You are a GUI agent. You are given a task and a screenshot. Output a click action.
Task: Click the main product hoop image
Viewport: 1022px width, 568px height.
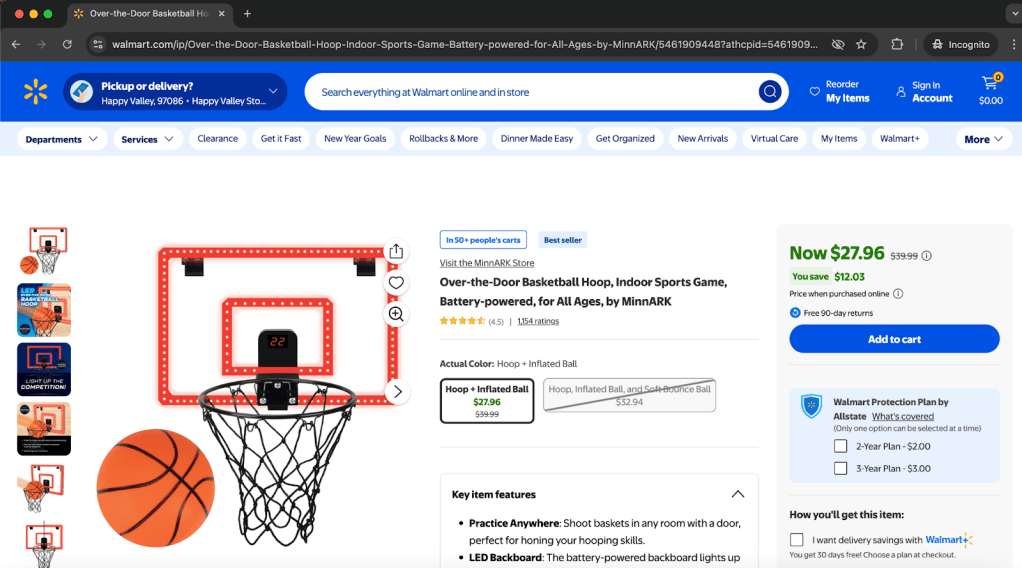coord(254,395)
